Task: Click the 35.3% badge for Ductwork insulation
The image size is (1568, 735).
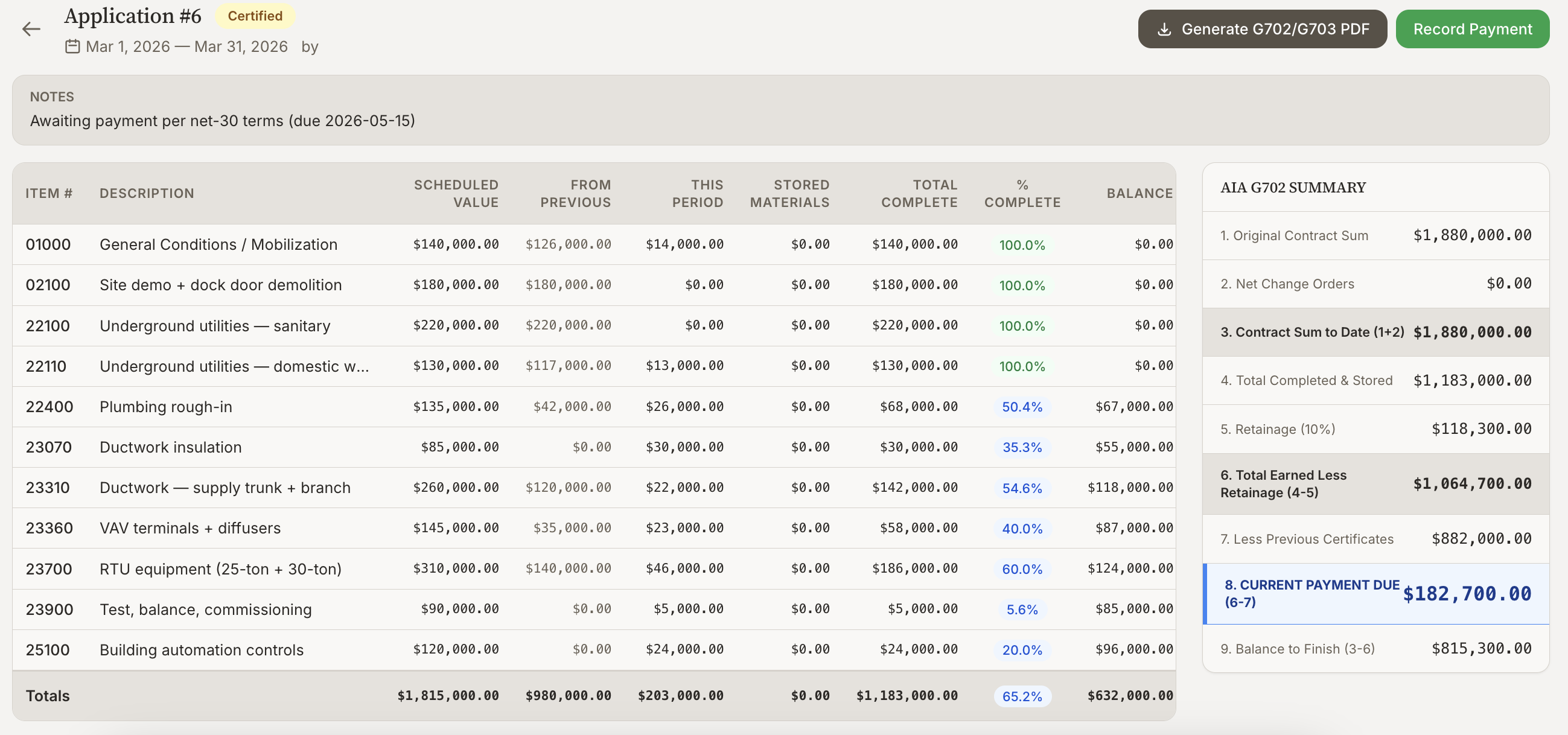Action: coord(1022,447)
